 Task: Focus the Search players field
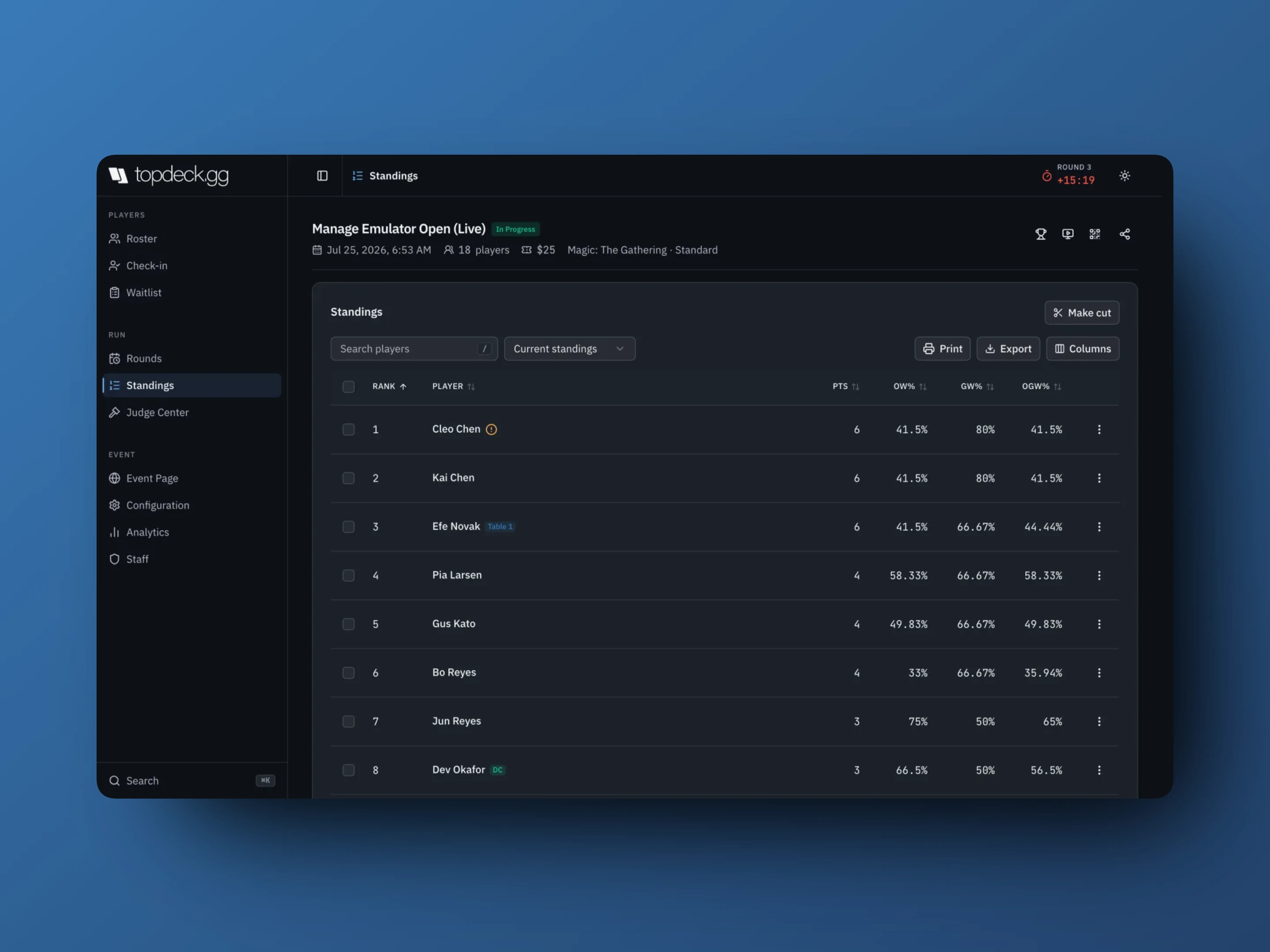(414, 349)
